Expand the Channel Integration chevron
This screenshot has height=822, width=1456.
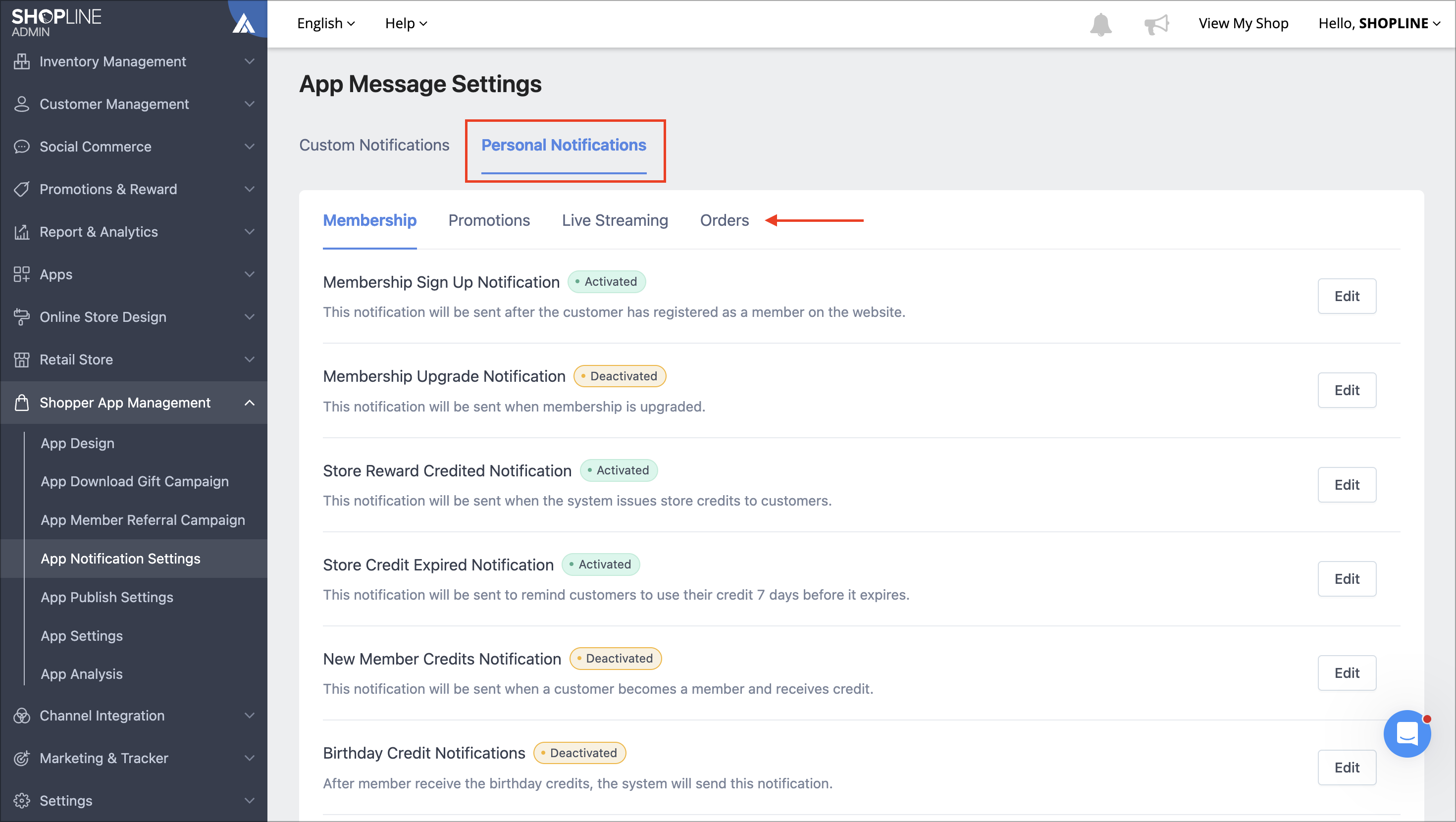pyautogui.click(x=249, y=716)
